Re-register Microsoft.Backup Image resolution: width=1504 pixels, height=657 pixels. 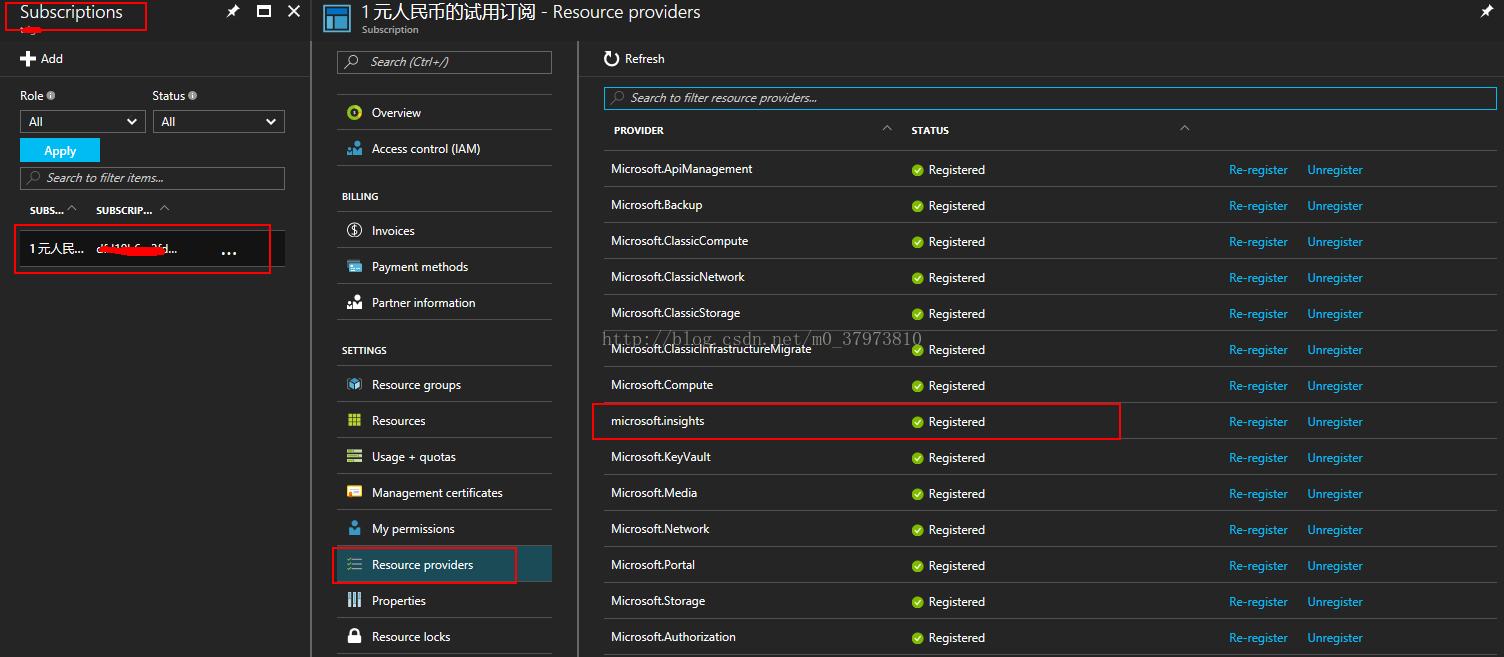1258,206
